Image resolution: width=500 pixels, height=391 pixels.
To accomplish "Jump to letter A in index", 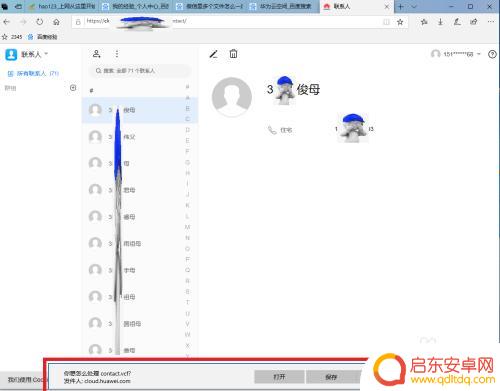I will pyautogui.click(x=188, y=98).
